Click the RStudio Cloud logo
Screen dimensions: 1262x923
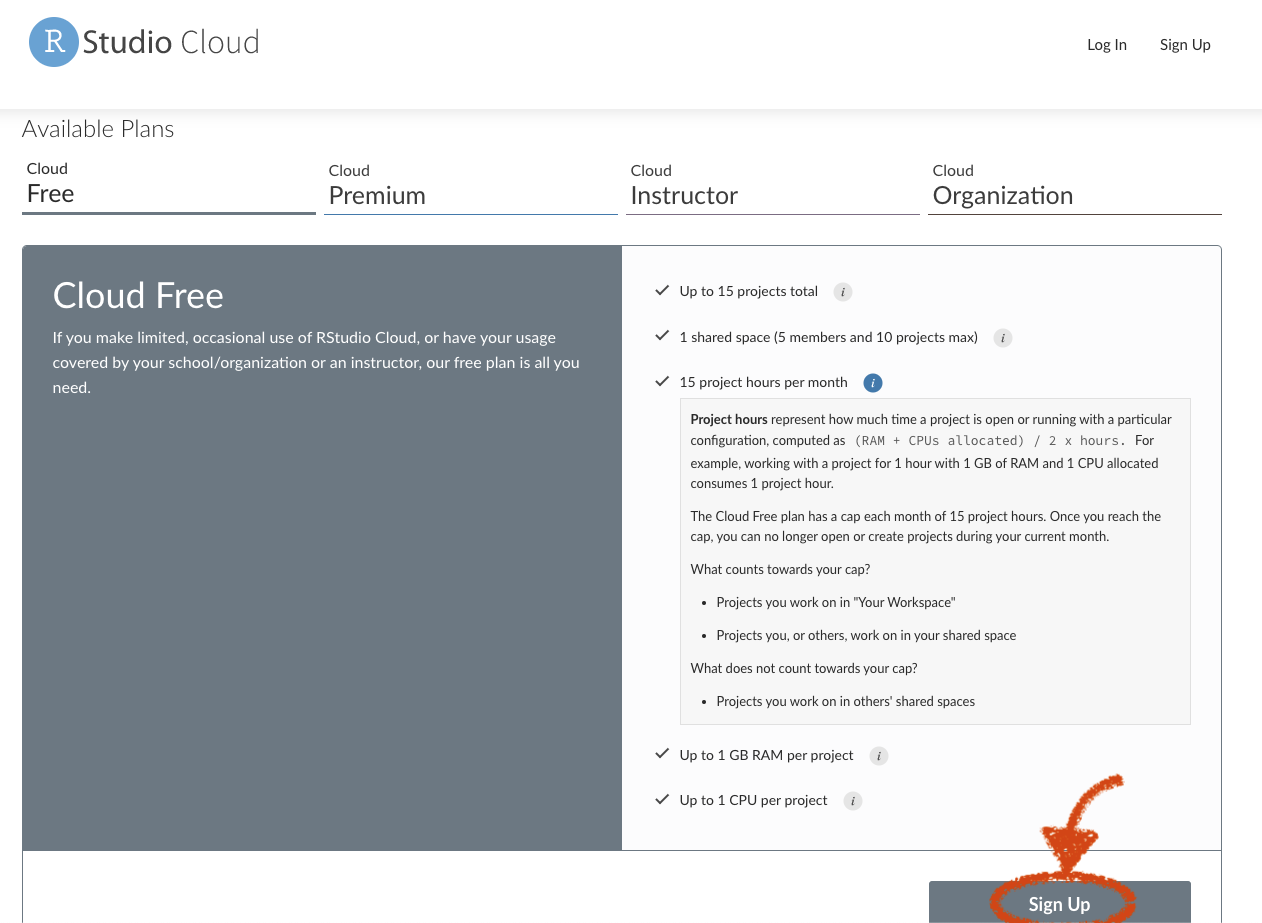click(x=145, y=42)
